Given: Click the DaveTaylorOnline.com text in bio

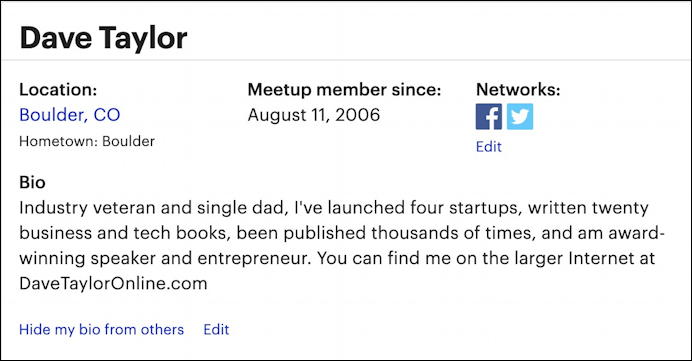Looking at the screenshot, I should [x=113, y=283].
